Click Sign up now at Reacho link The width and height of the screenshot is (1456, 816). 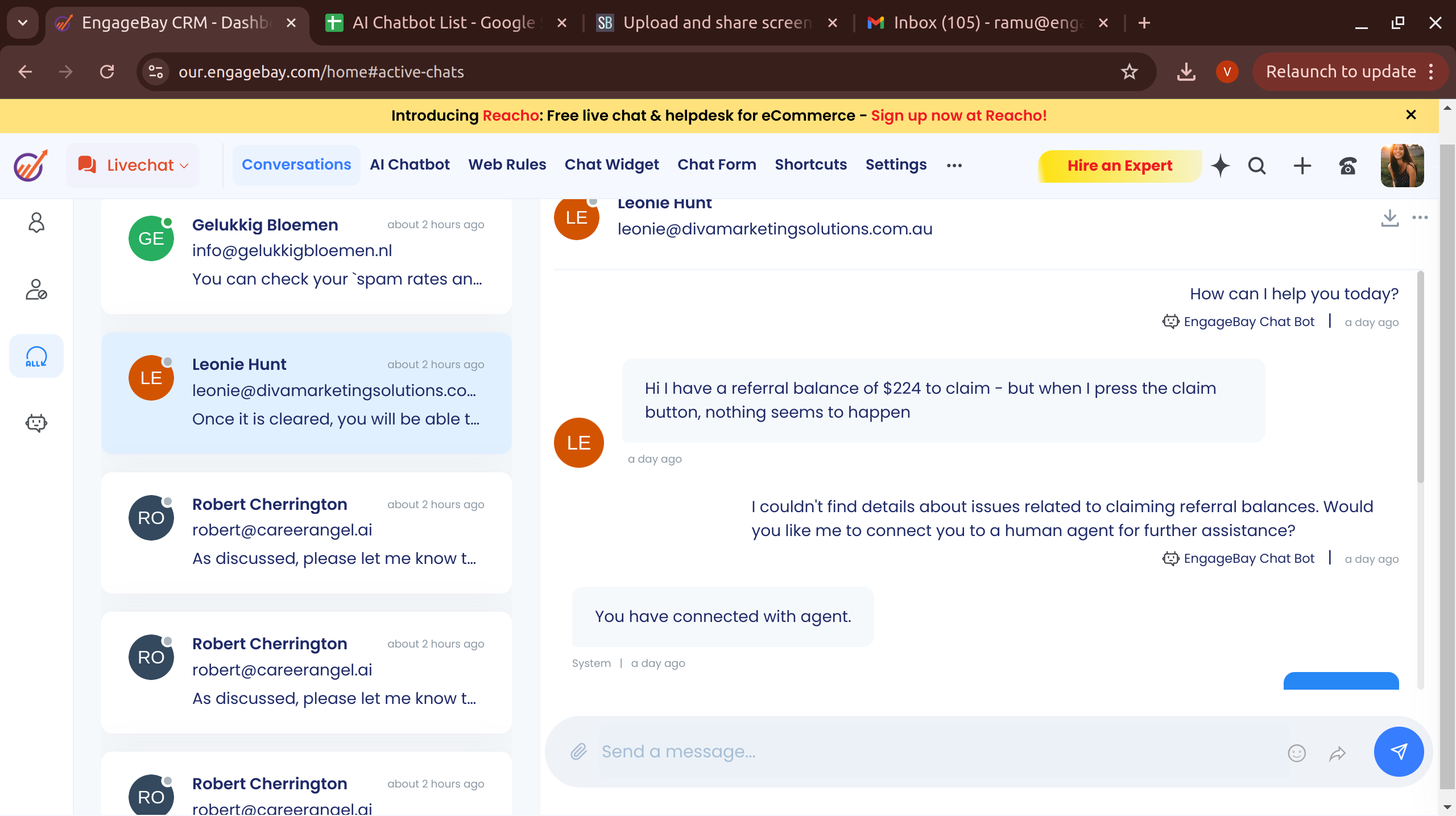(x=959, y=116)
